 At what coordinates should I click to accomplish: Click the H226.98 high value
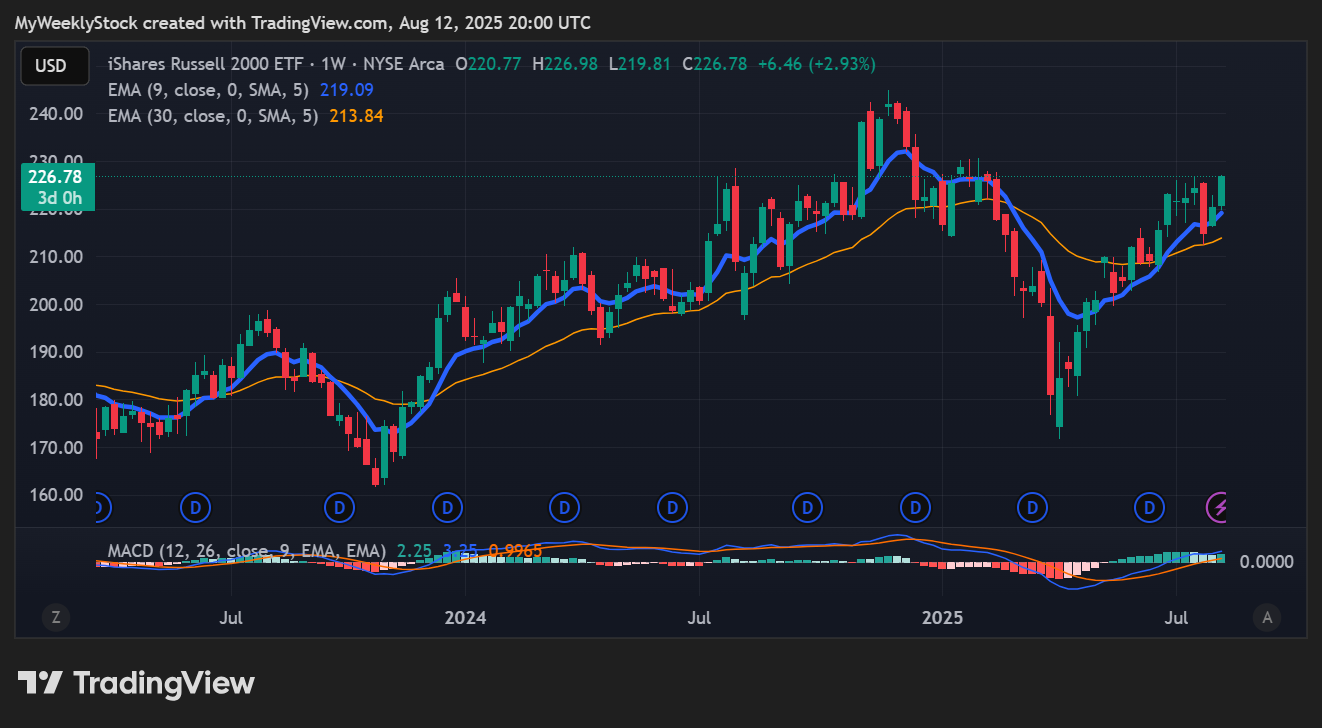(565, 64)
